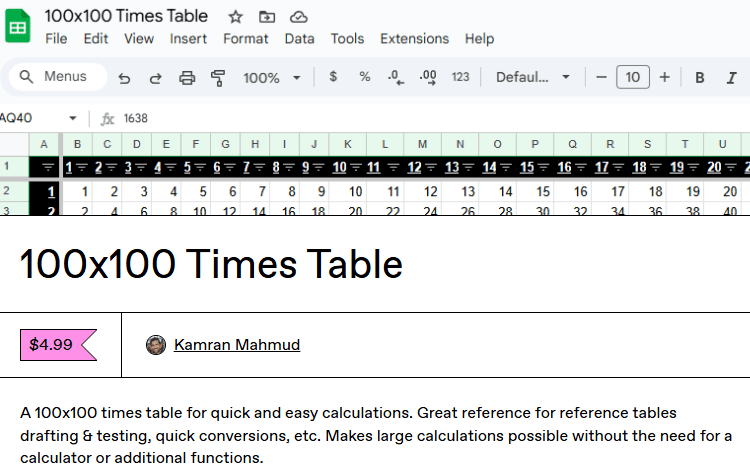Open Kamran Mahmud's profile link
The image size is (750, 473).
pos(236,345)
